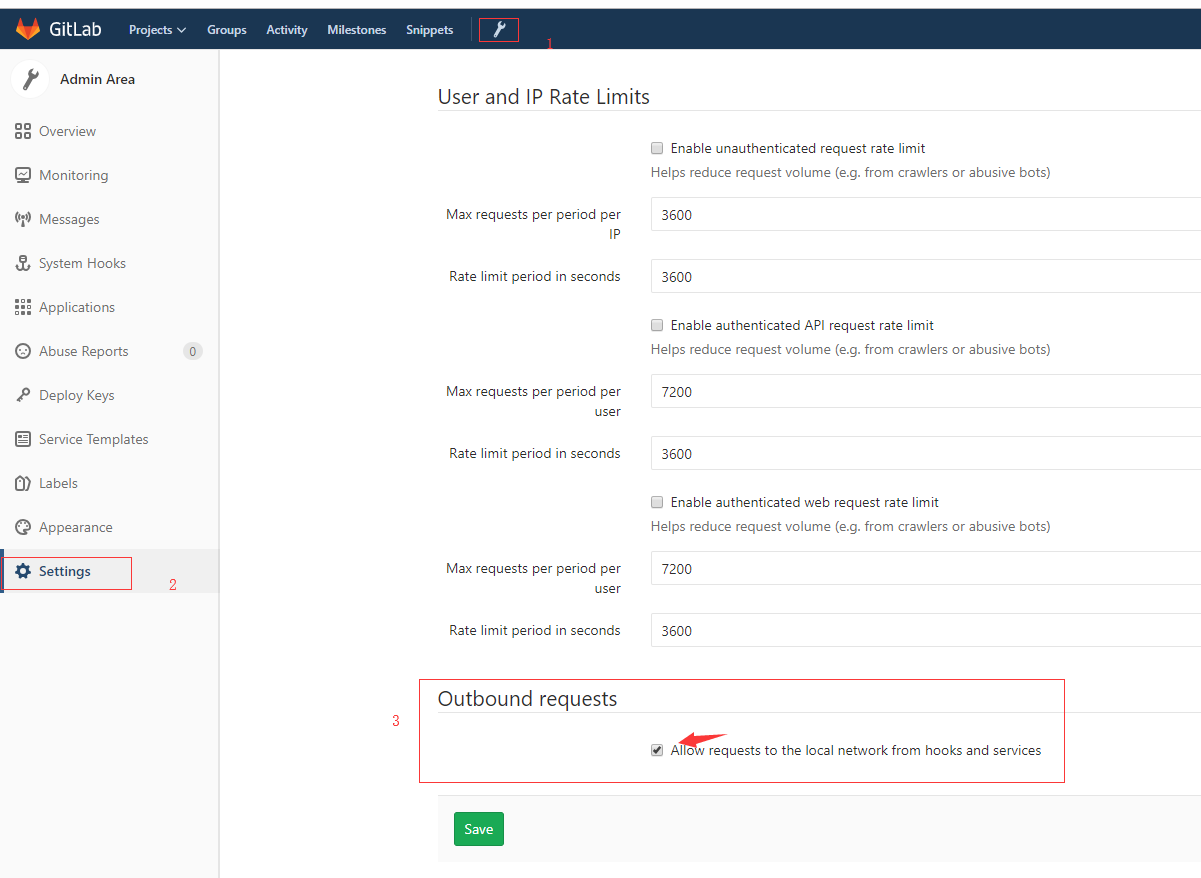Open the Admin Area wrench icon
This screenshot has height=878, width=1201.
(499, 29)
